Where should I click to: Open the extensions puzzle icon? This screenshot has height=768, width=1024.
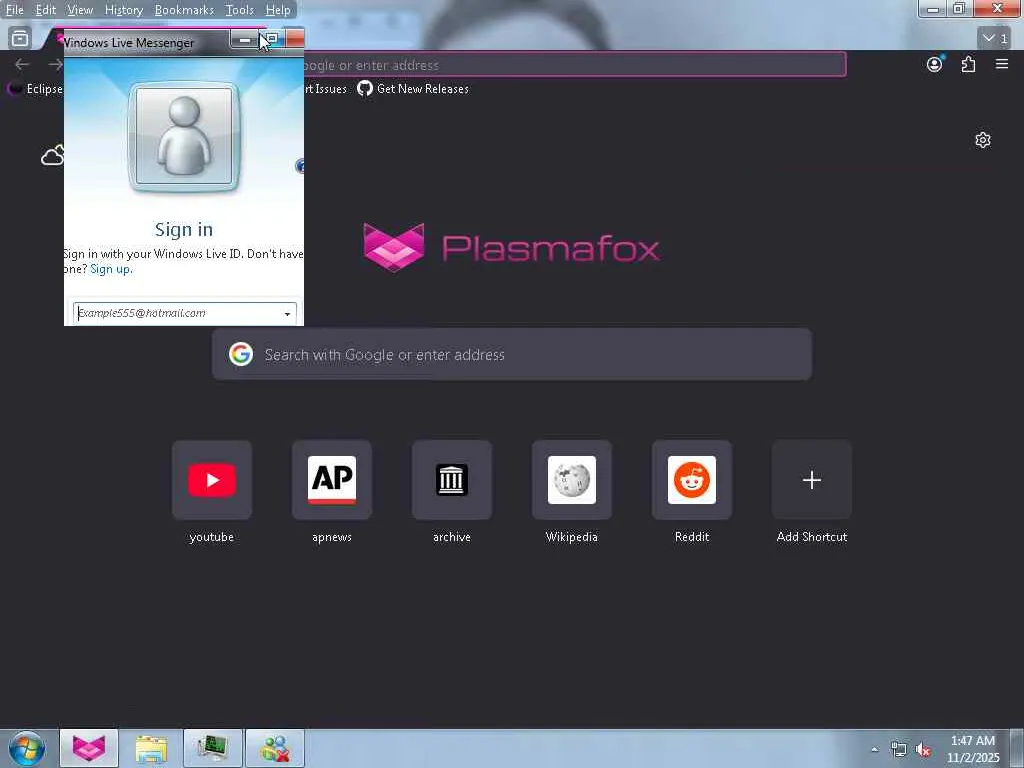[x=968, y=64]
